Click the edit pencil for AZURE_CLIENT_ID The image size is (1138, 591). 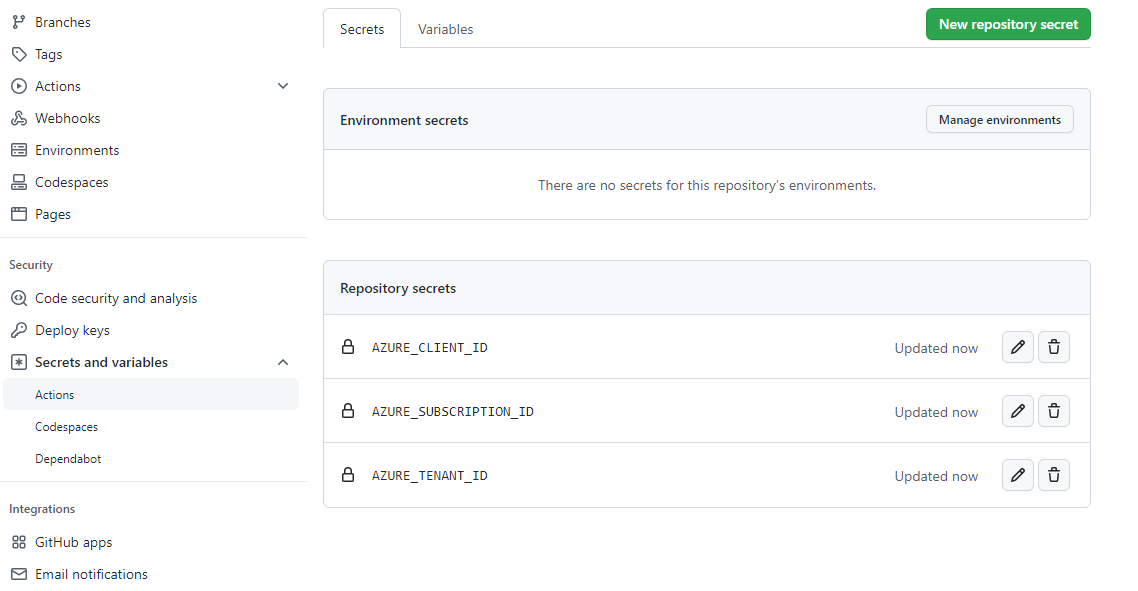(1017, 348)
